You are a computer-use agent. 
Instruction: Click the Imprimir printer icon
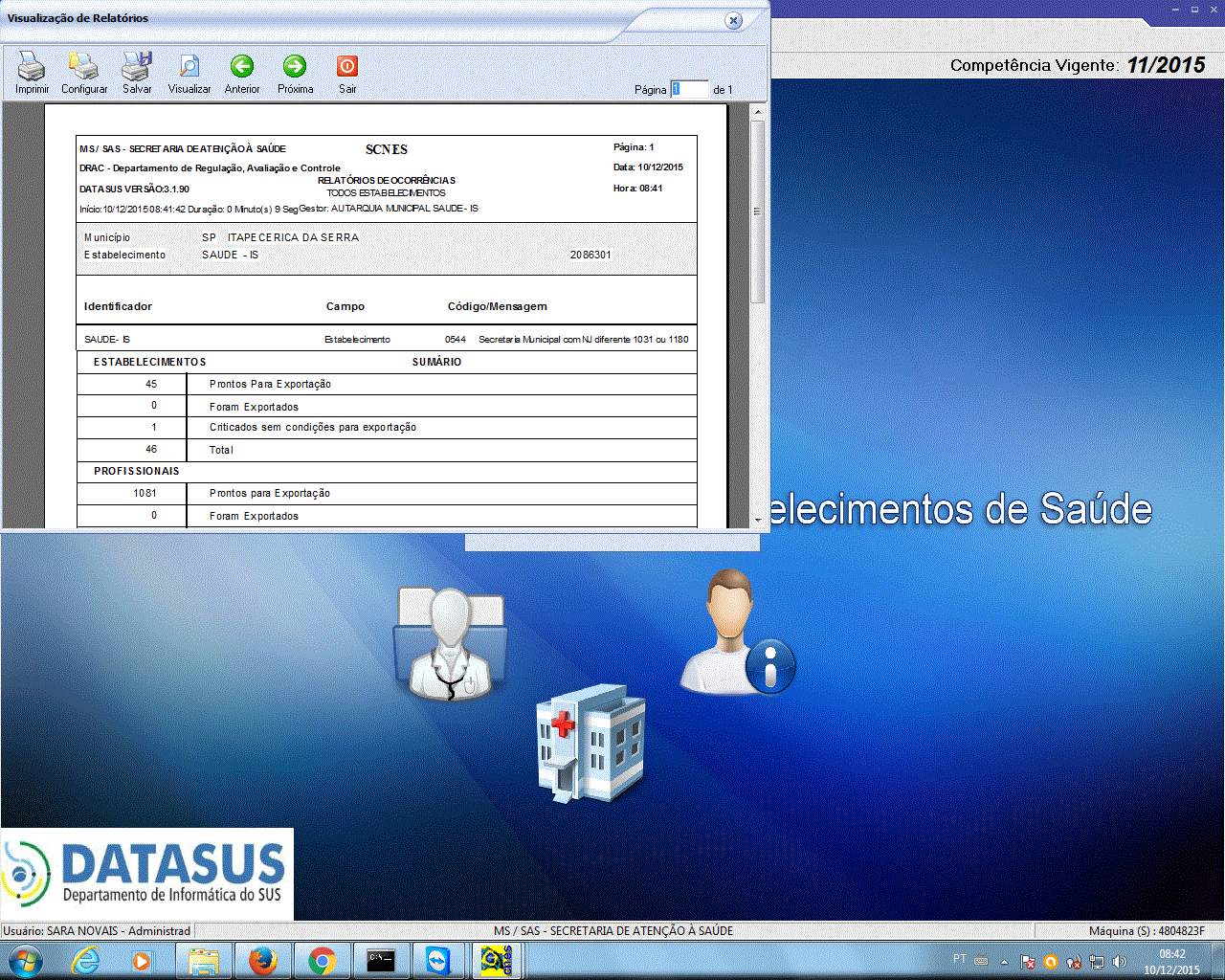click(32, 67)
